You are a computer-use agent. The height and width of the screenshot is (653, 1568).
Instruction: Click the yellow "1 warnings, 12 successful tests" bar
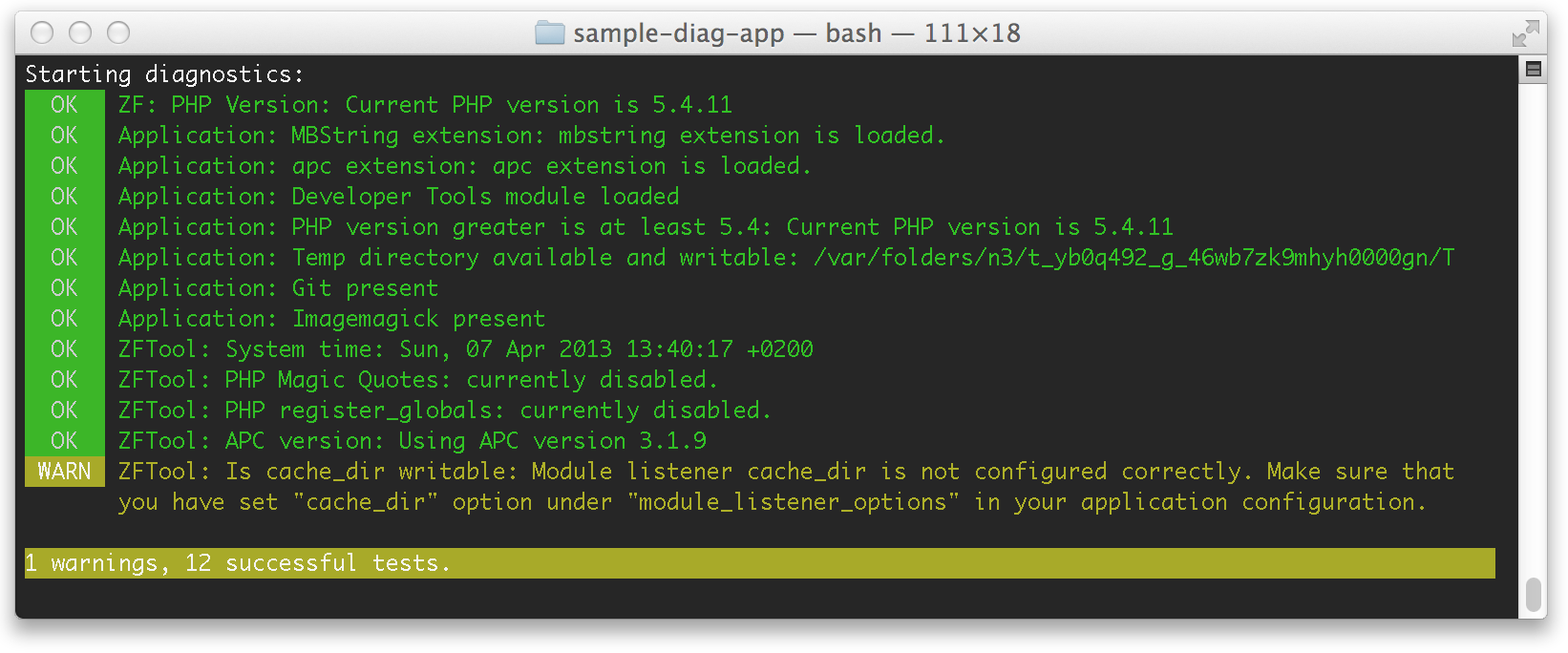tap(759, 563)
